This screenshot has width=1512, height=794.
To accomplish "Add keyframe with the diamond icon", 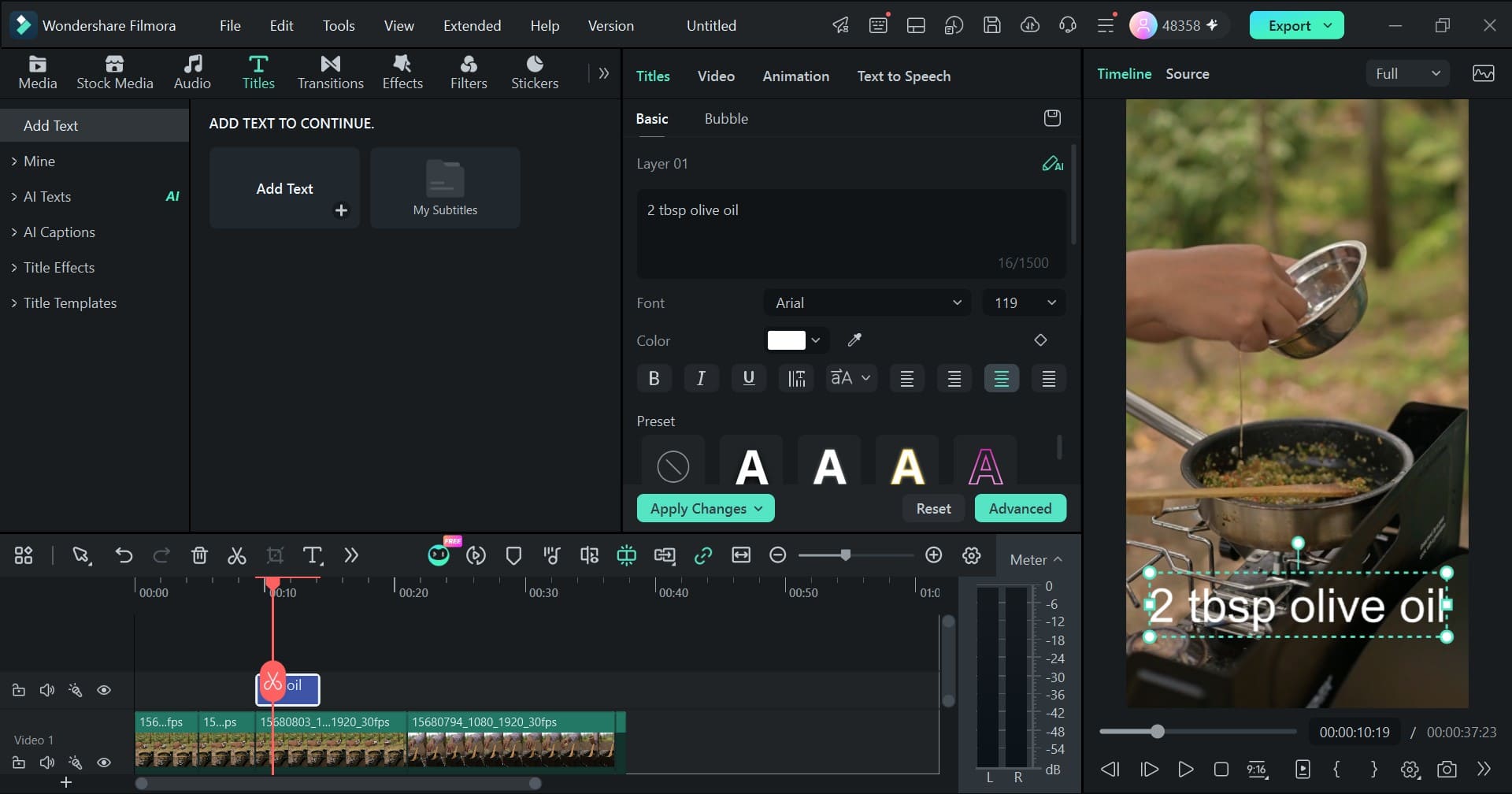I will [1040, 340].
